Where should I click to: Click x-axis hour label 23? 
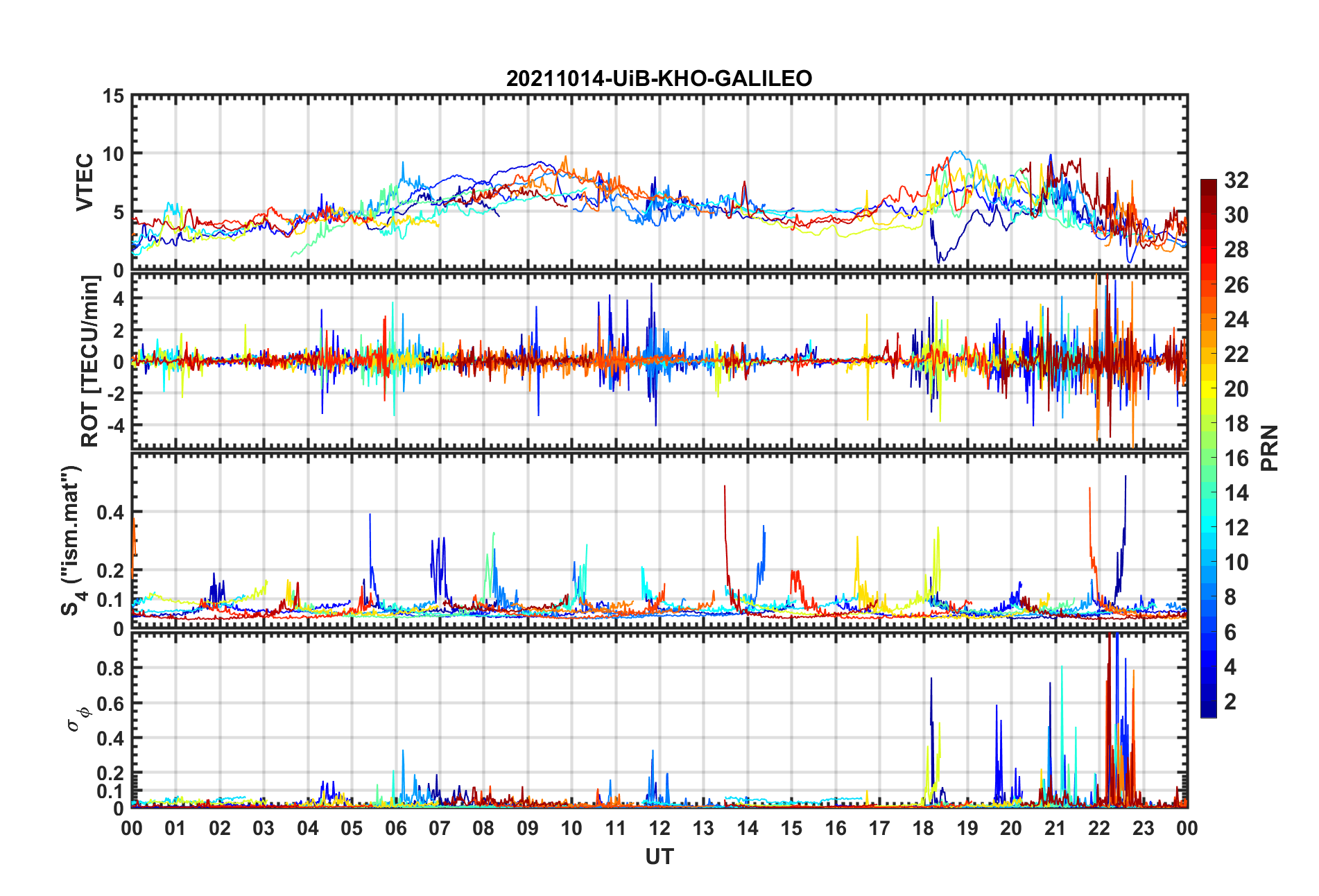pyautogui.click(x=1143, y=828)
